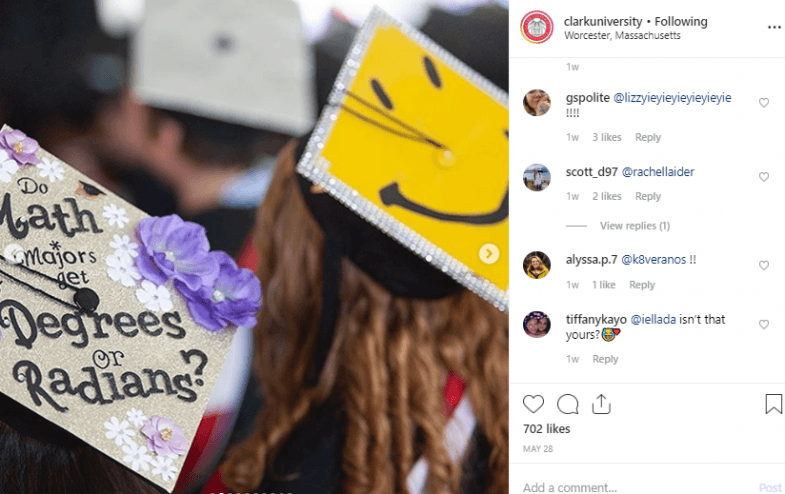Advance to next photo with carousel arrow
This screenshot has height=494, width=785.
point(489,254)
